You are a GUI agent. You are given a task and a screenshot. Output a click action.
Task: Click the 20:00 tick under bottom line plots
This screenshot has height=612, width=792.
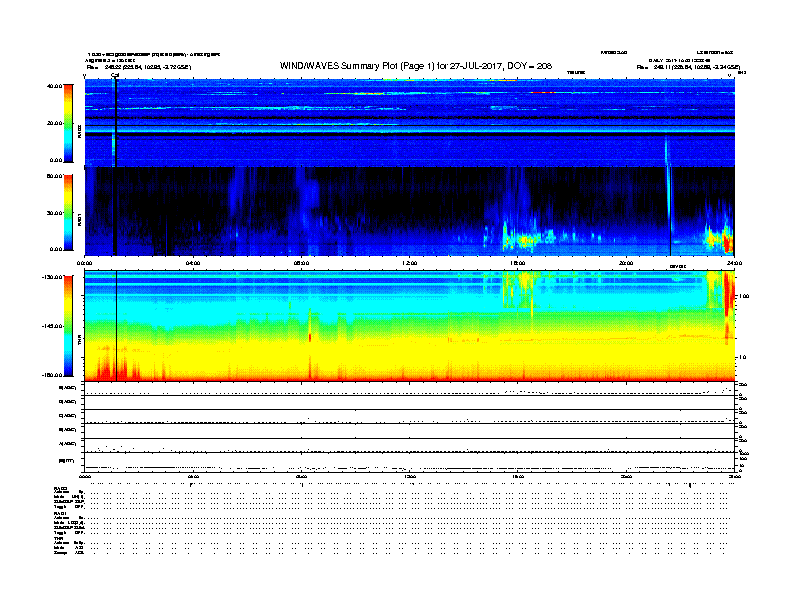point(626,476)
